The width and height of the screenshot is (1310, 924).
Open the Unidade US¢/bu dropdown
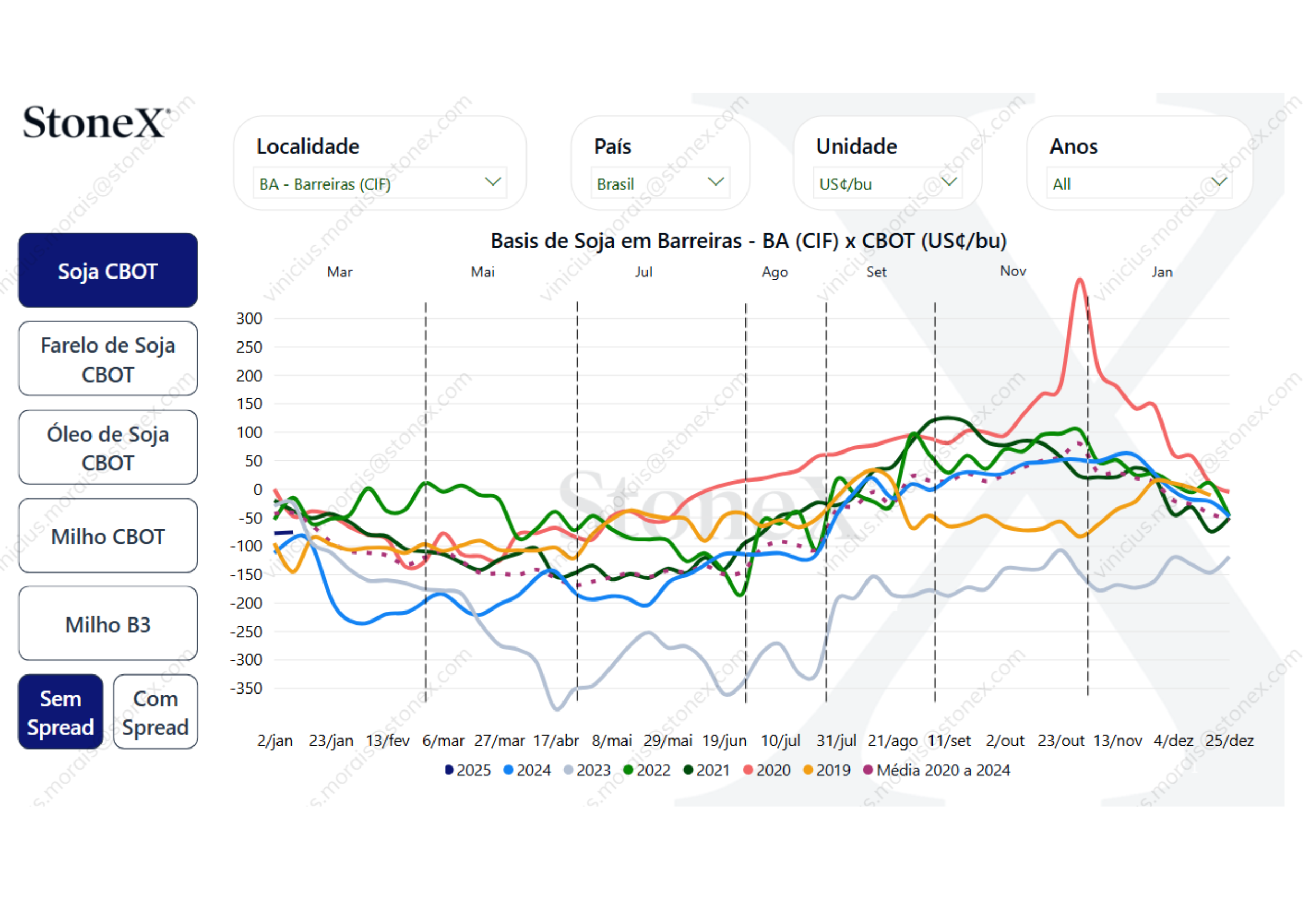949,182
